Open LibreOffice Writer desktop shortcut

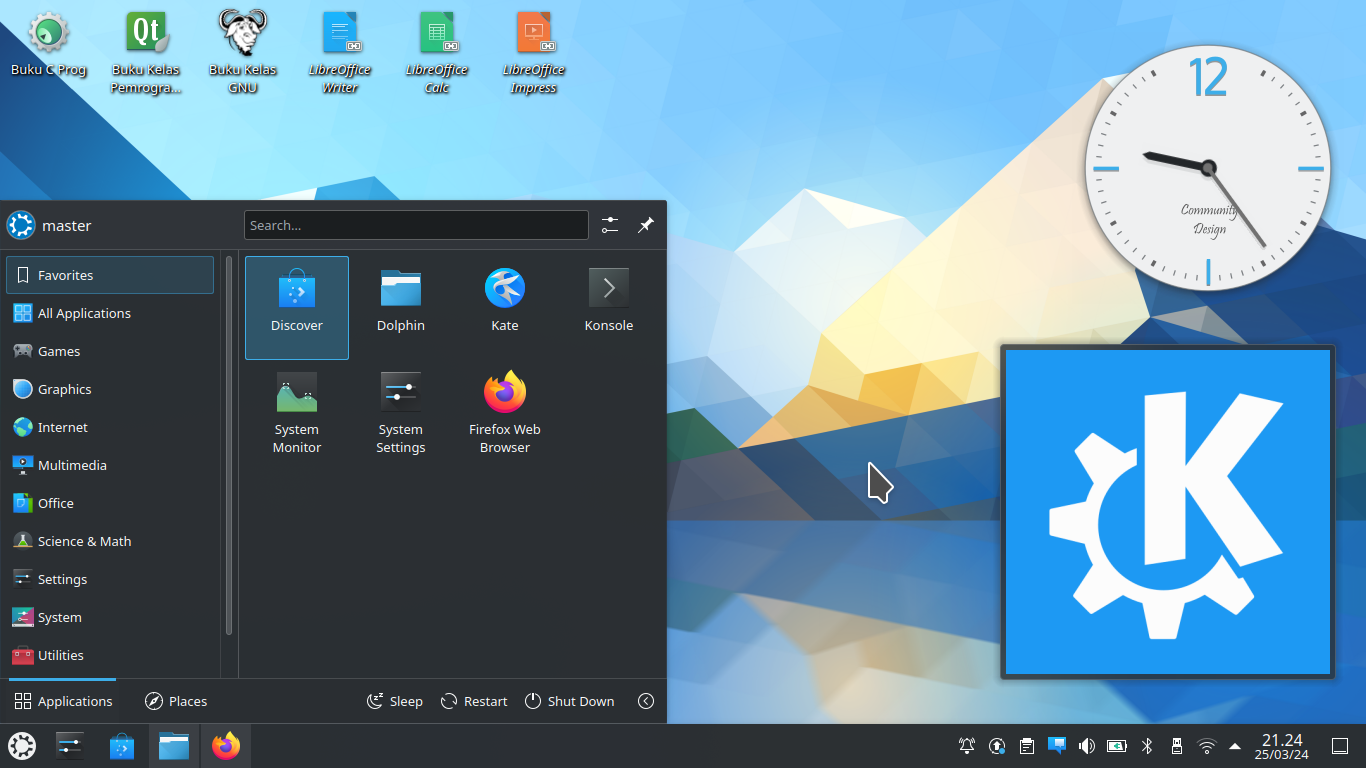340,52
